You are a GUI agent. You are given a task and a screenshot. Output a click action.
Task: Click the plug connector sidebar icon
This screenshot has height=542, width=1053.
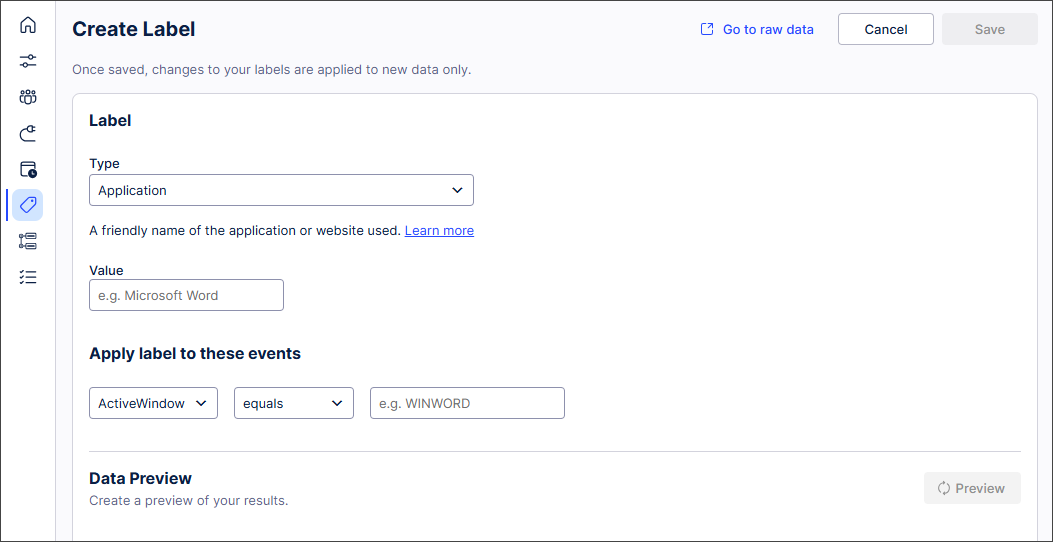[x=28, y=133]
